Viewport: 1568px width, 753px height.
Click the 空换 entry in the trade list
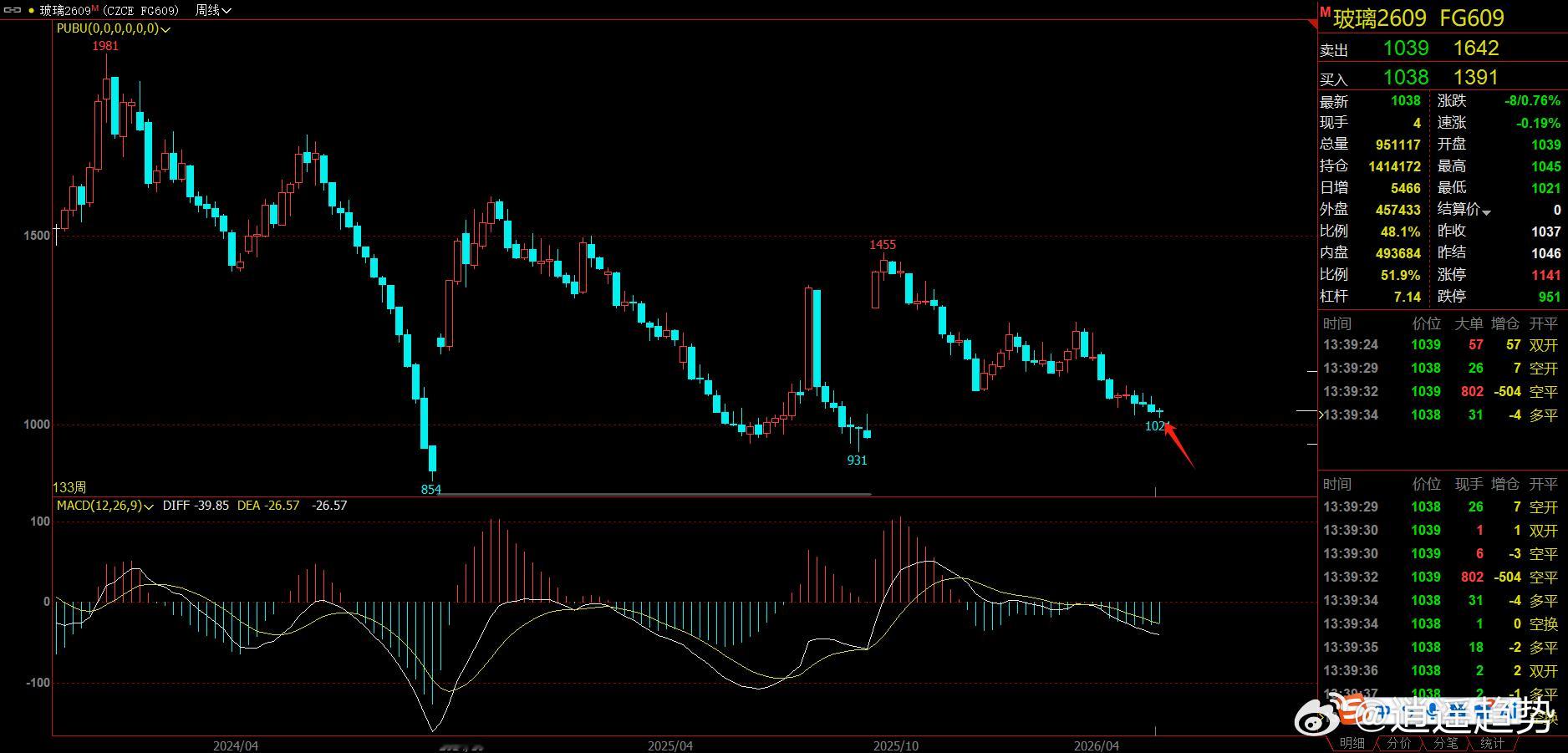(x=1543, y=624)
